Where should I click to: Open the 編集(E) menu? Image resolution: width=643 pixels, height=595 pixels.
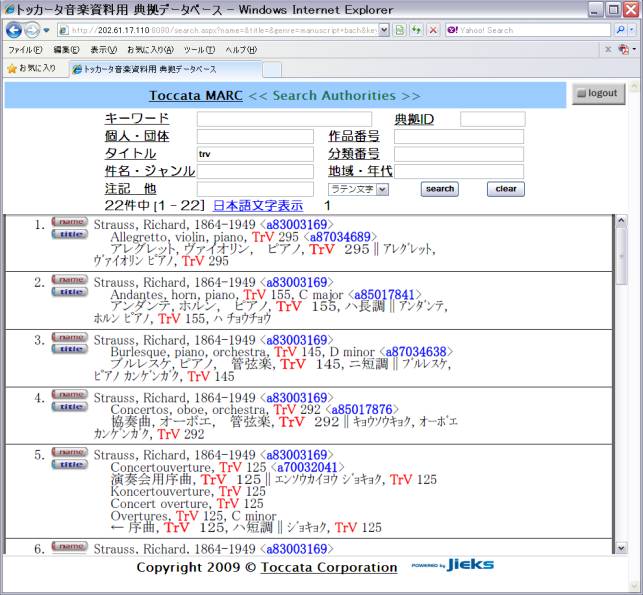tap(66, 50)
